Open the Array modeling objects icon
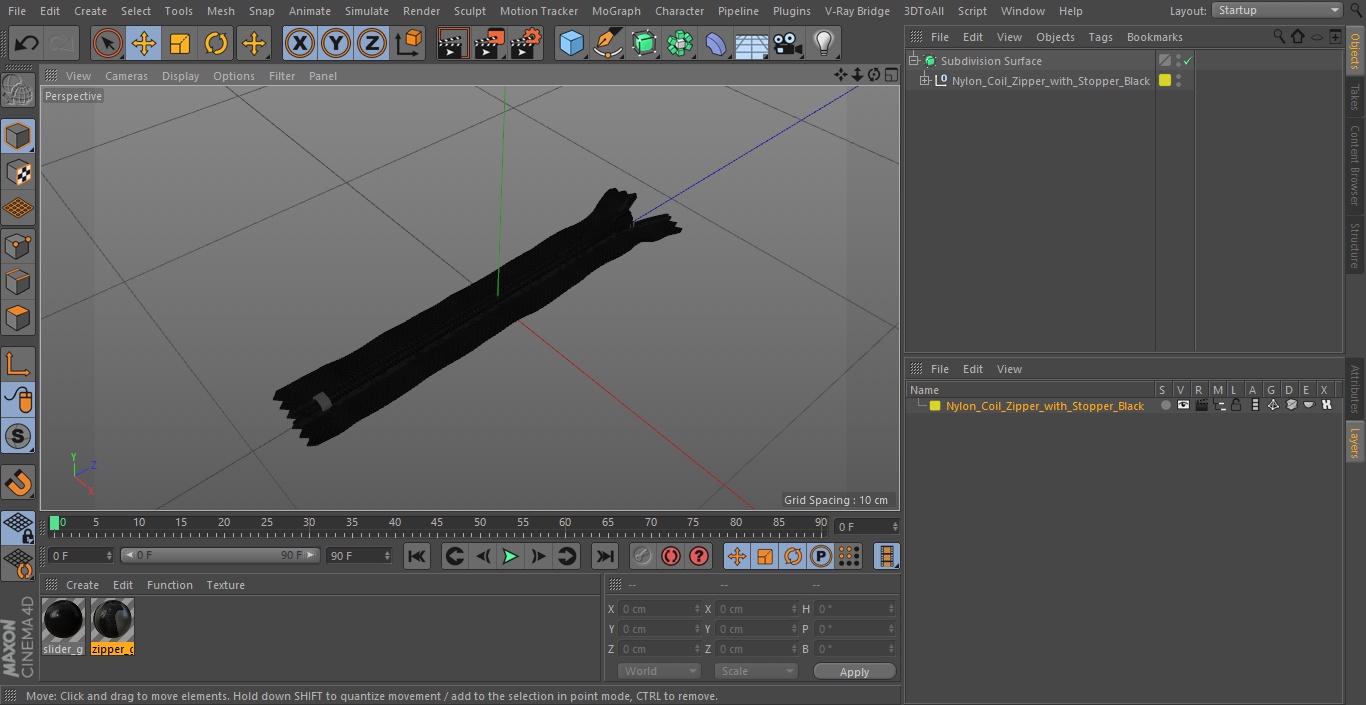This screenshot has width=1366, height=705. pos(680,43)
